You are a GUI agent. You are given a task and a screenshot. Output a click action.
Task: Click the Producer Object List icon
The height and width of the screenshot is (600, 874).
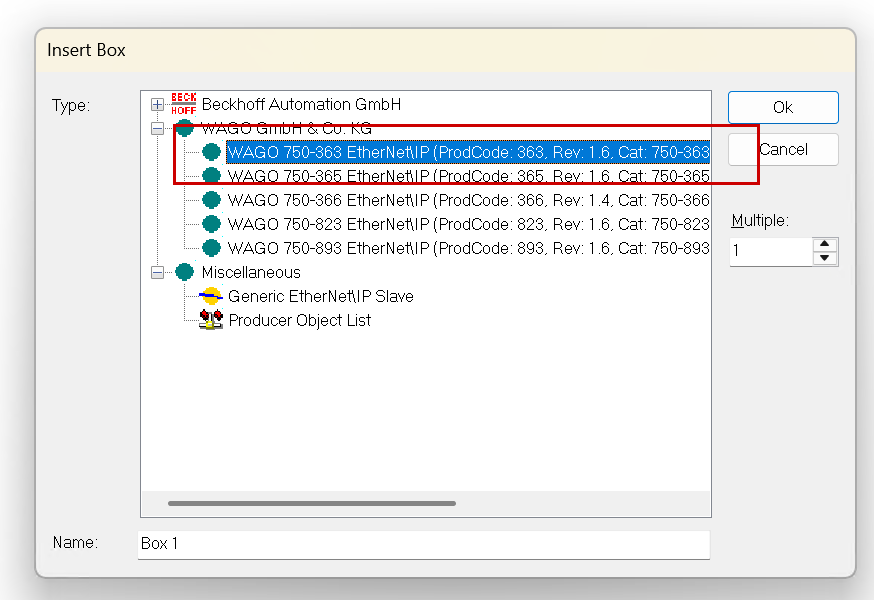pos(211,320)
